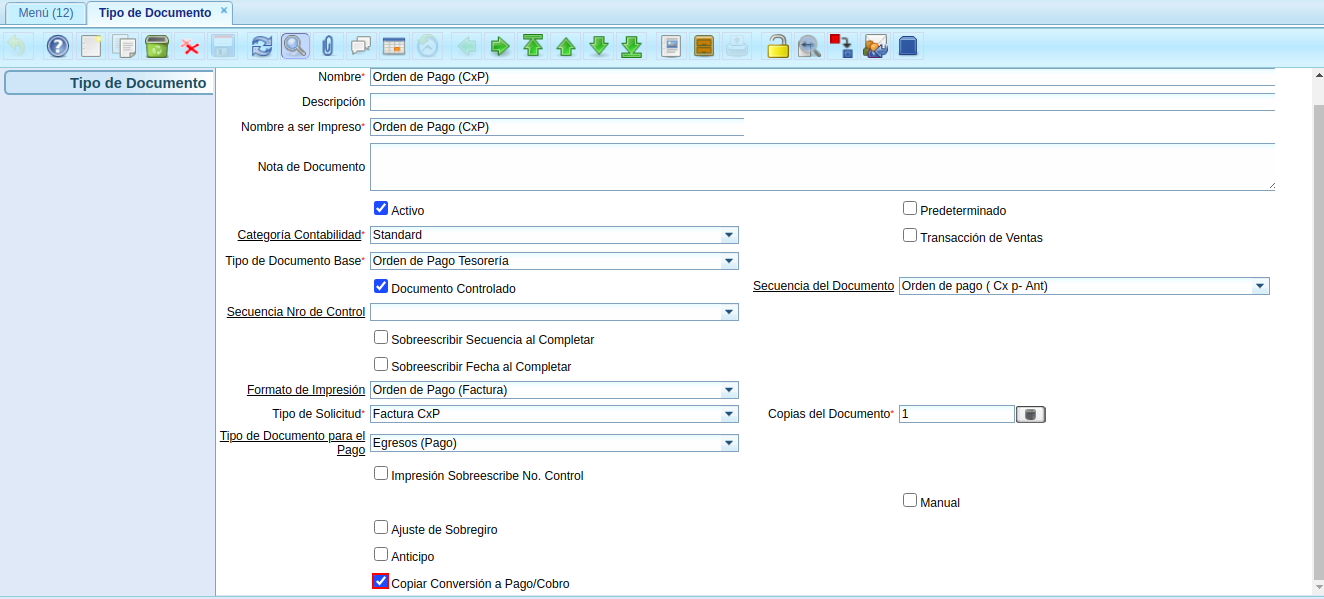This screenshot has height=599, width=1324.
Task: Jump to last record icon
Action: point(632,46)
